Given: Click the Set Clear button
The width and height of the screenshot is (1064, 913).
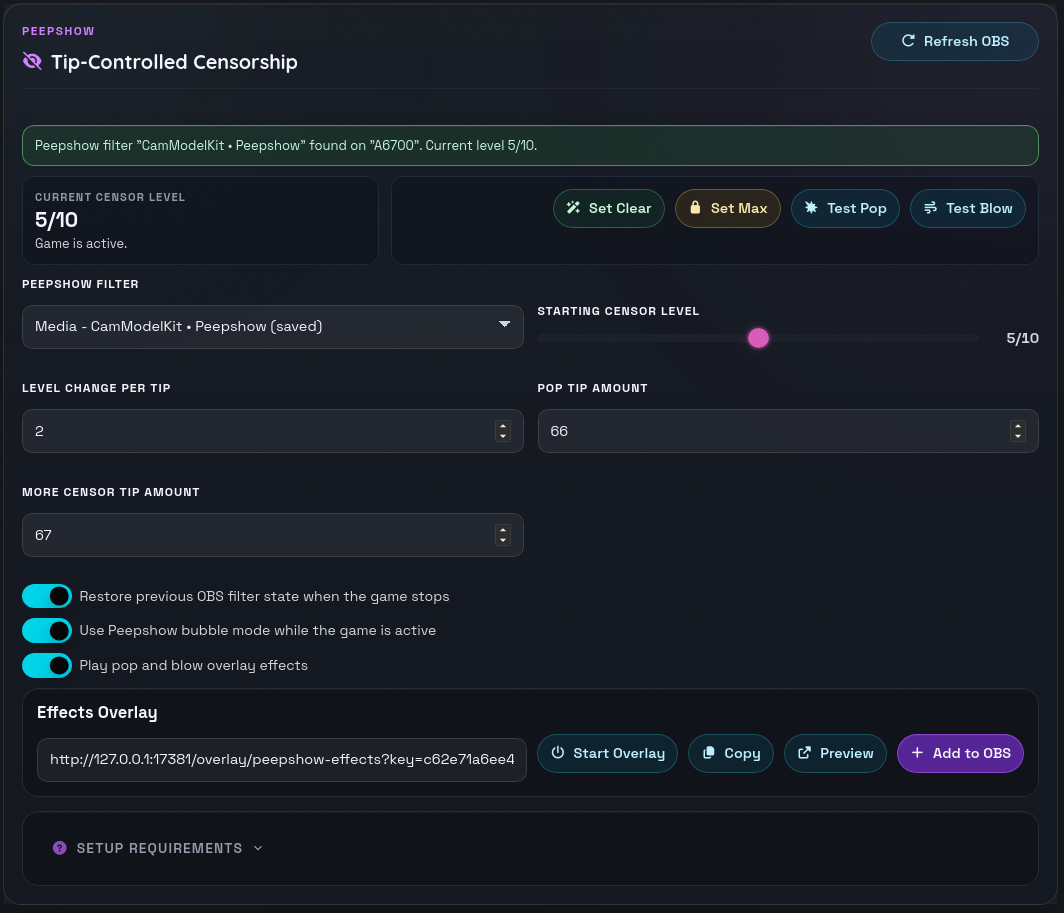Looking at the screenshot, I should pos(609,208).
